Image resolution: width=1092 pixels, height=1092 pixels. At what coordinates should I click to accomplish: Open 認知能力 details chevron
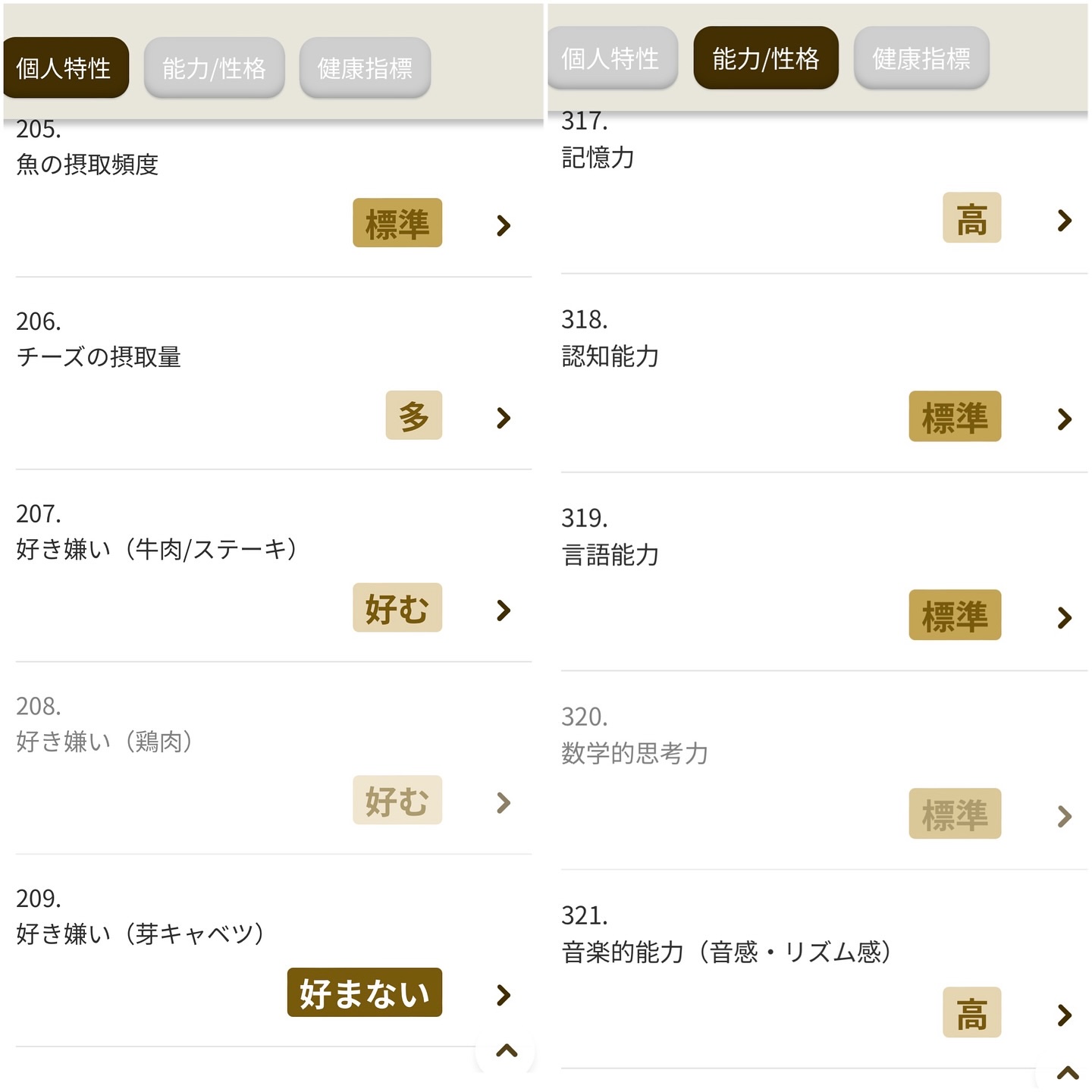1065,419
